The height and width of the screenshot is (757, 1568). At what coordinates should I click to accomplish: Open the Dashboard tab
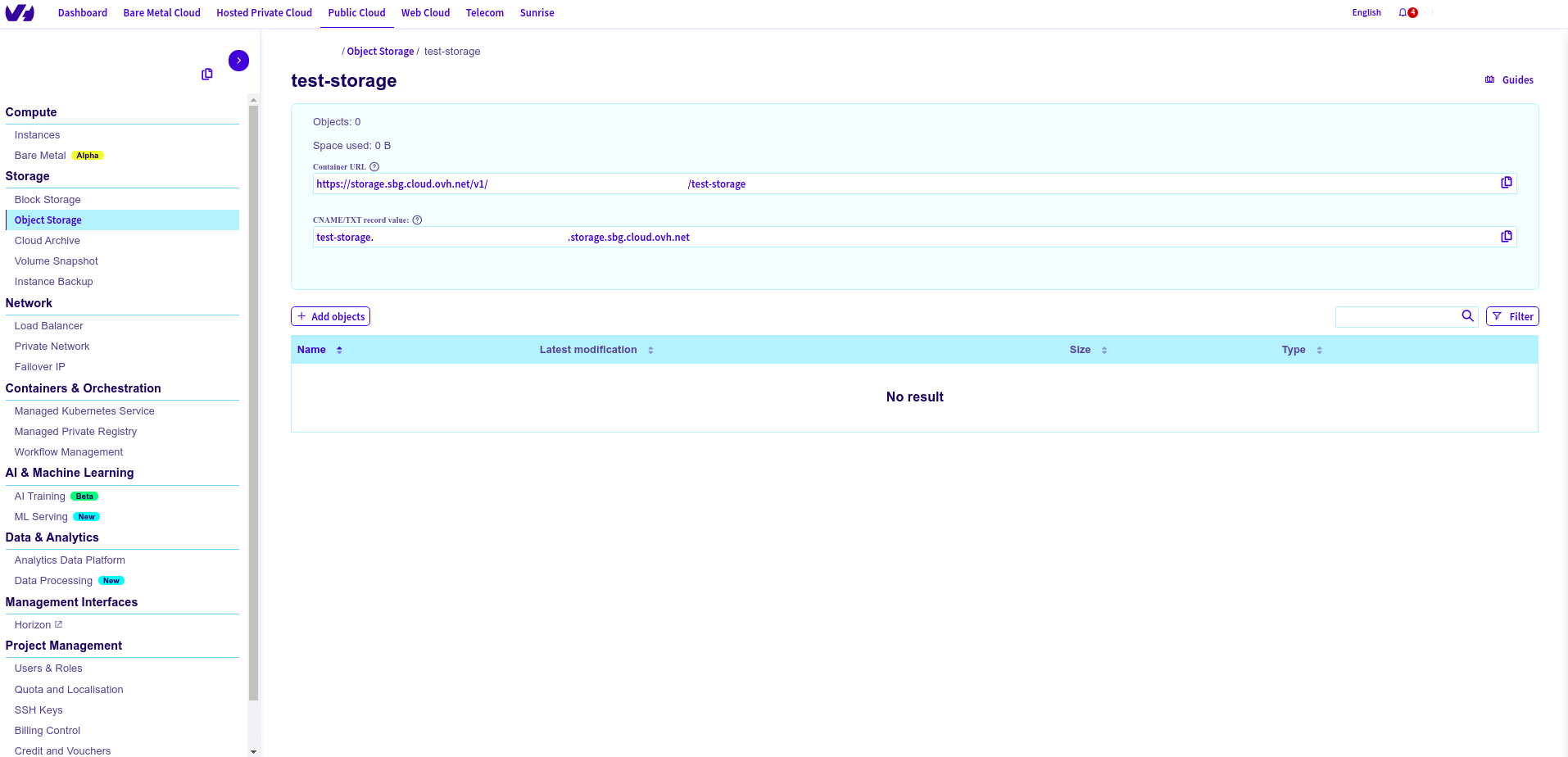(x=83, y=13)
